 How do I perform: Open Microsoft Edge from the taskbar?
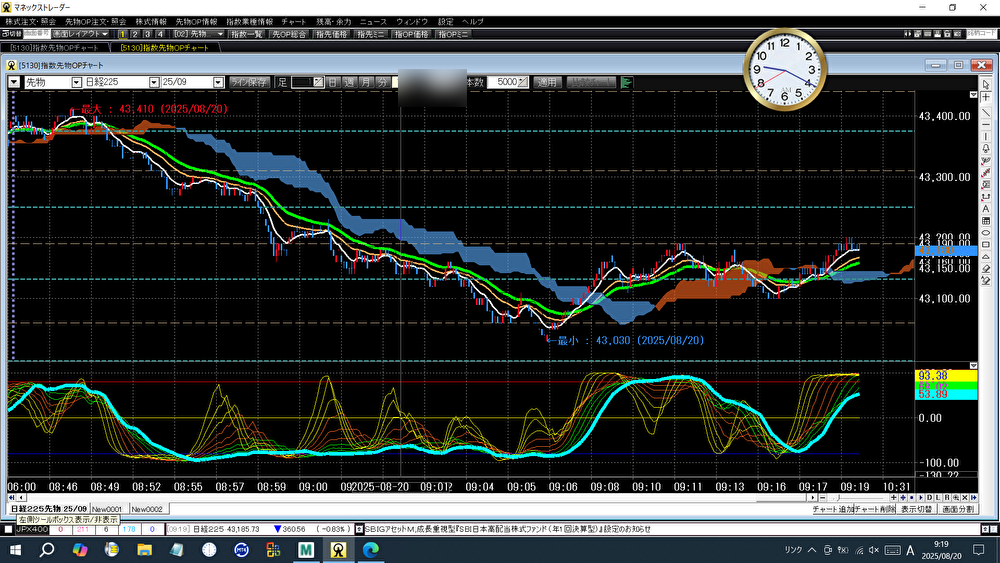click(371, 549)
